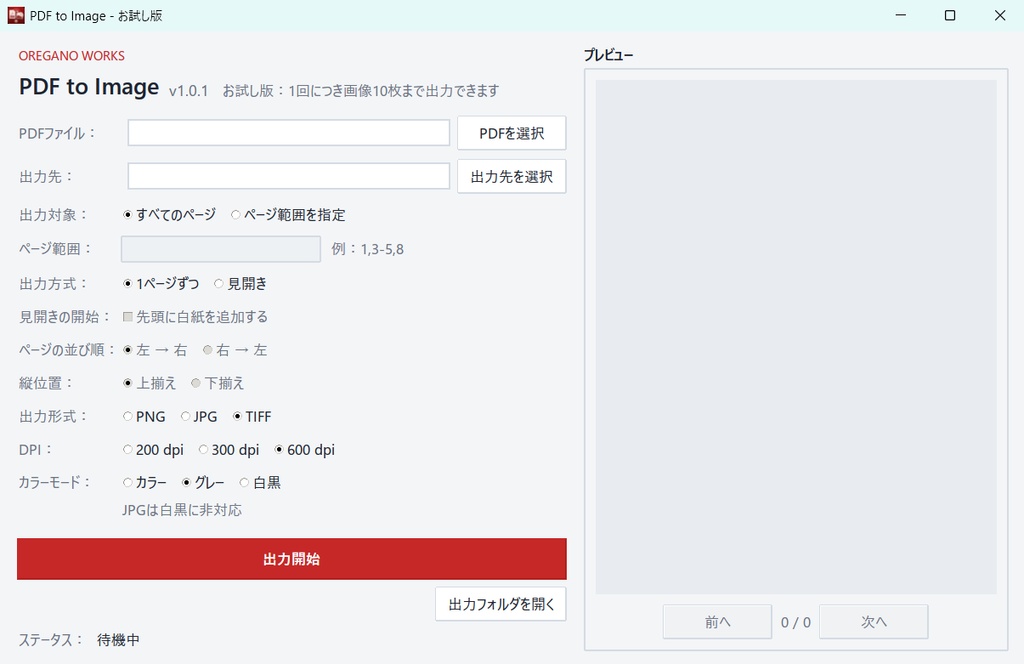Select 左 → 右 page order
1024x664 pixels.
pos(155,350)
